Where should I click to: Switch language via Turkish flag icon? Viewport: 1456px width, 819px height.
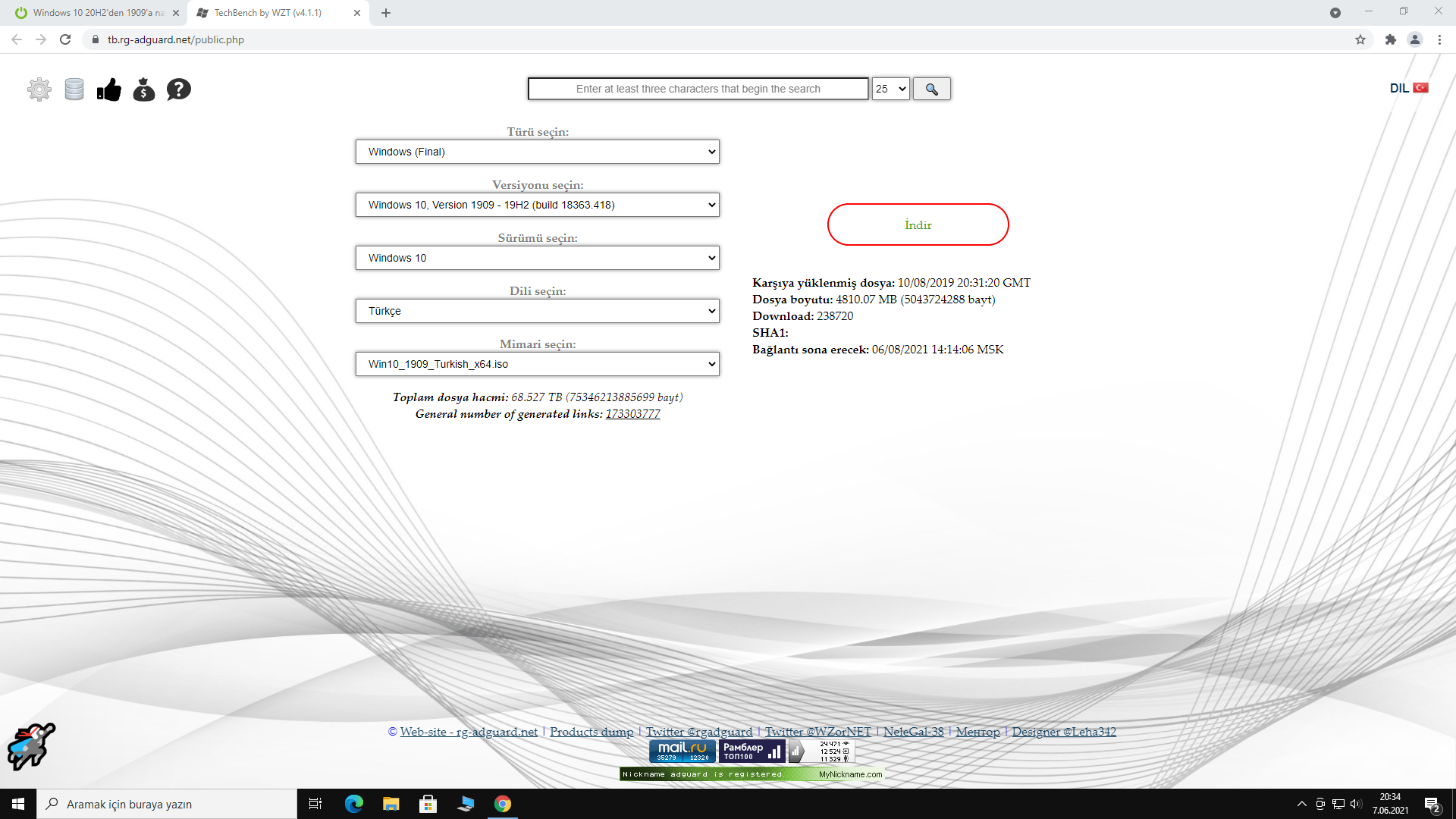click(1421, 88)
